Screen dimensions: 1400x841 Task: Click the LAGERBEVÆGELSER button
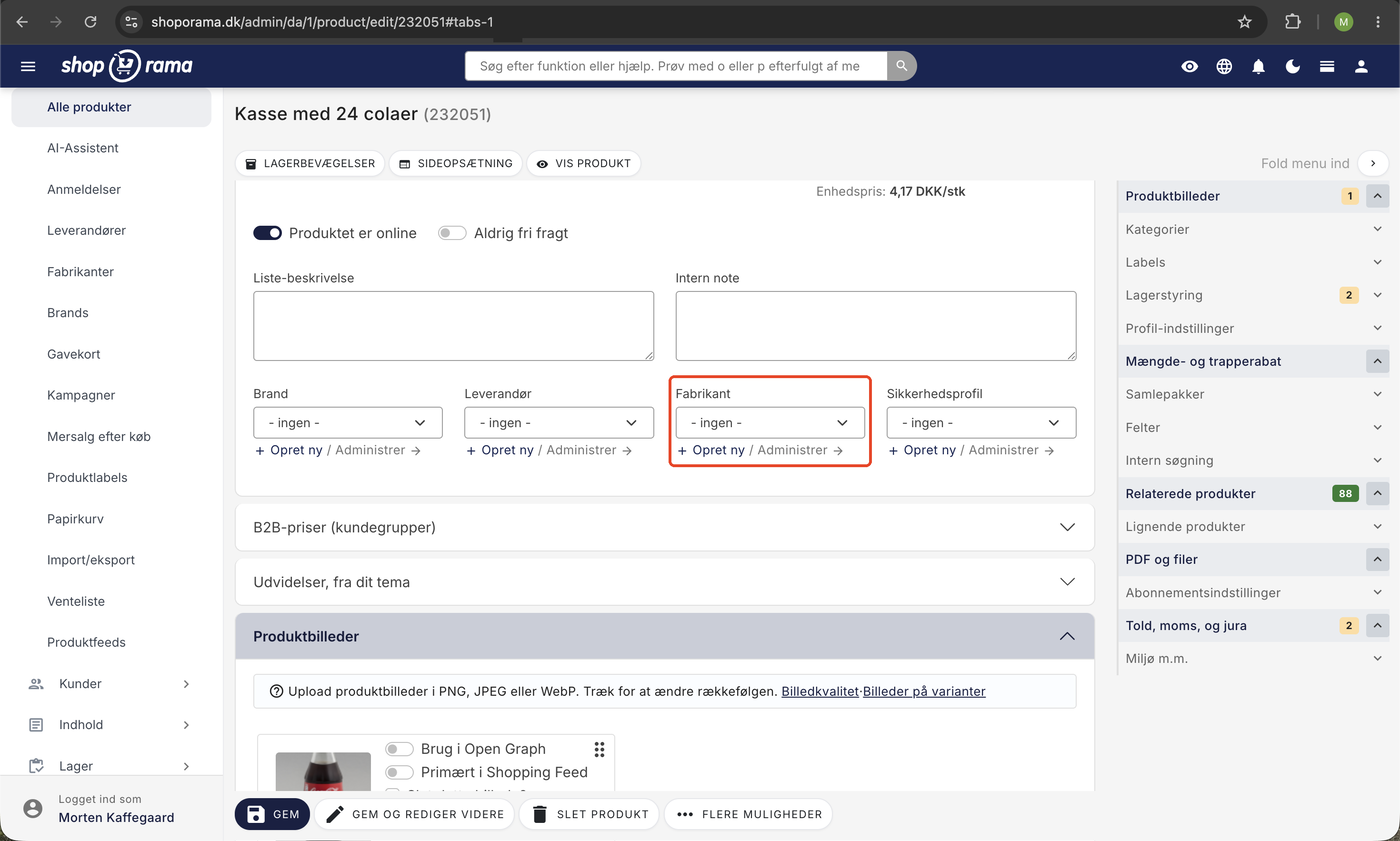click(310, 163)
